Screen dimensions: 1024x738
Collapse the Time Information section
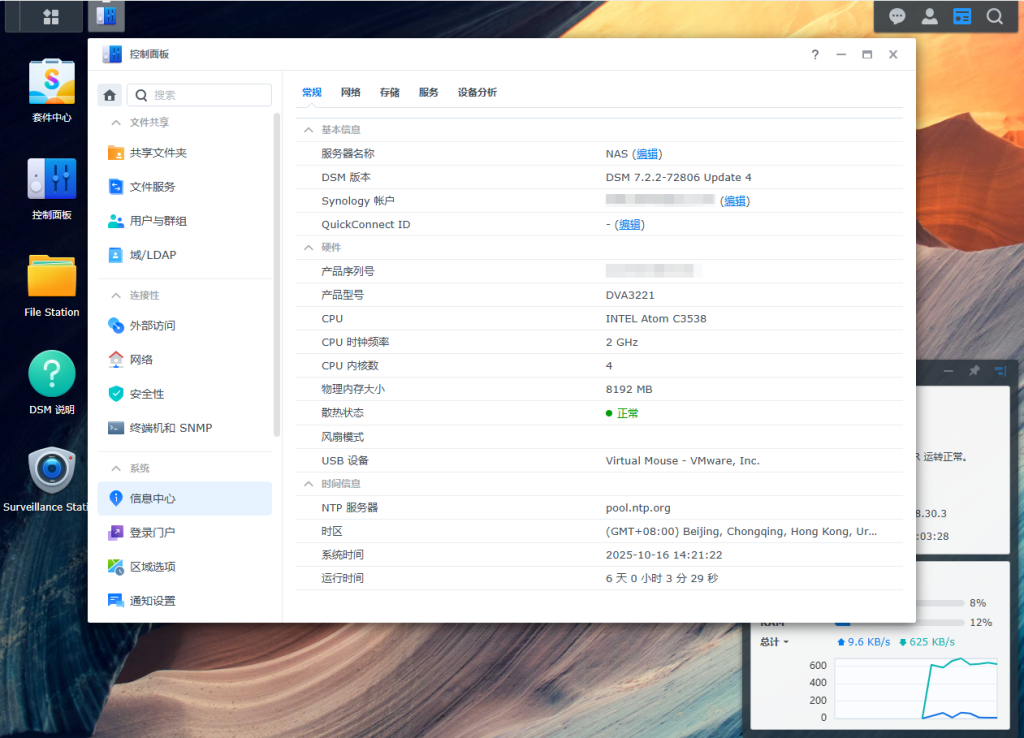point(308,484)
